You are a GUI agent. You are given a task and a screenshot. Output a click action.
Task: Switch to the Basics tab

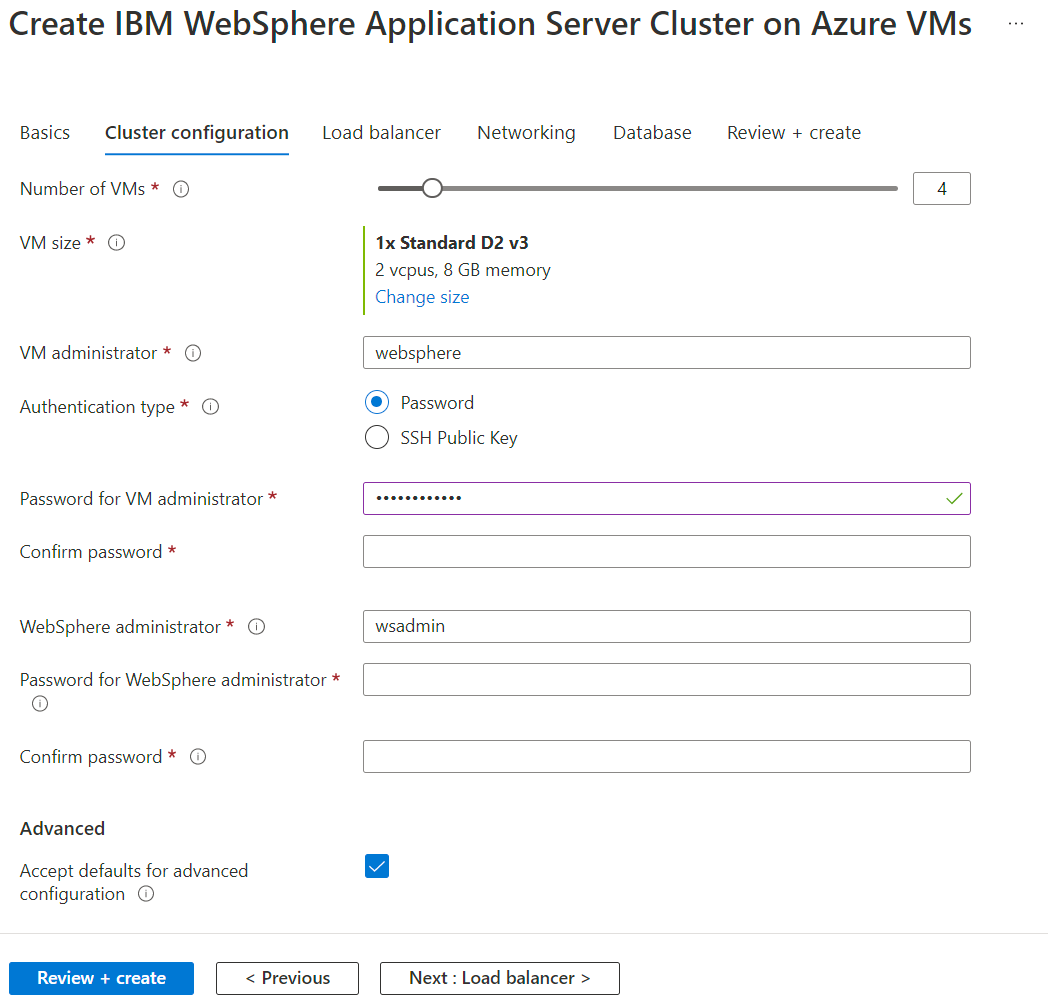(x=45, y=133)
